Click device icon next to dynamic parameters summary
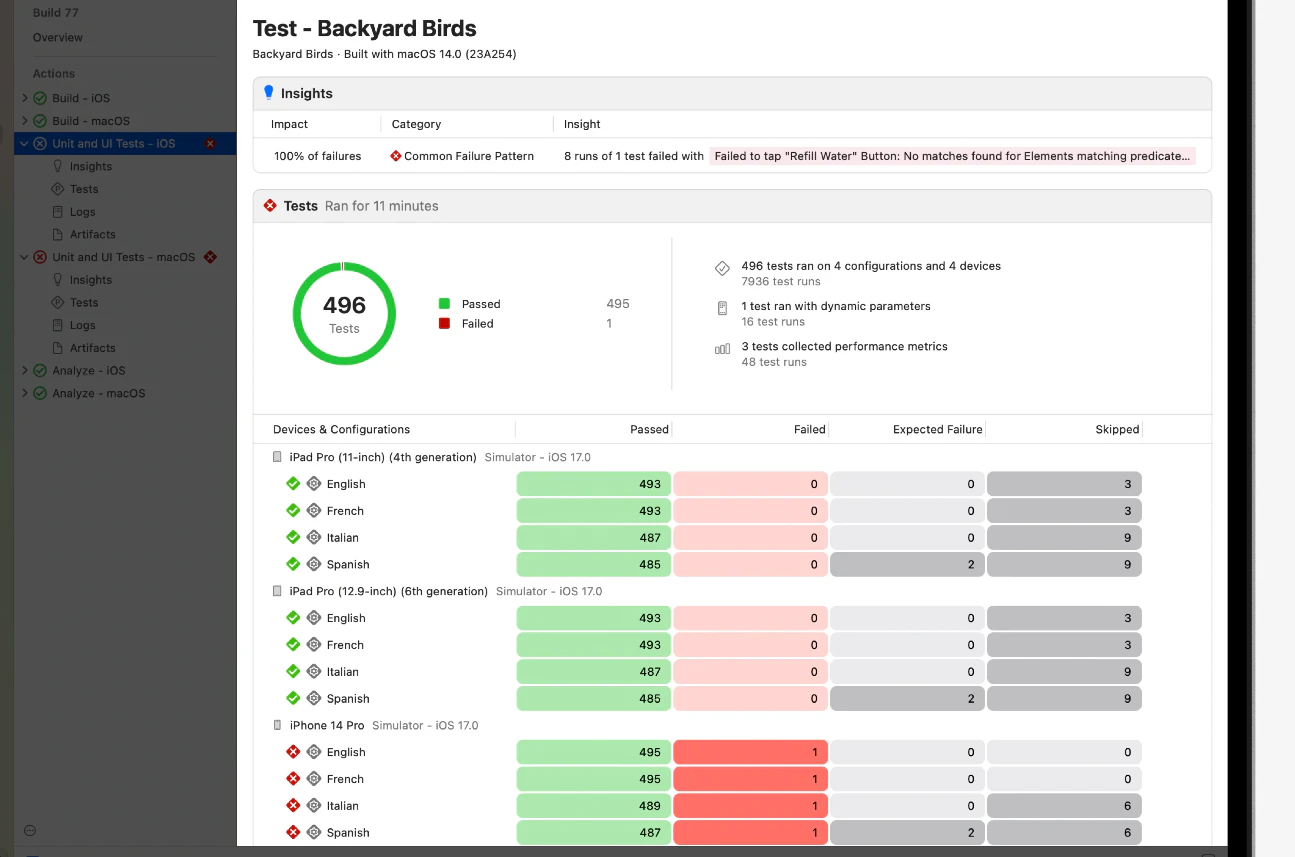Image resolution: width=1295 pixels, height=857 pixels. 722,308
